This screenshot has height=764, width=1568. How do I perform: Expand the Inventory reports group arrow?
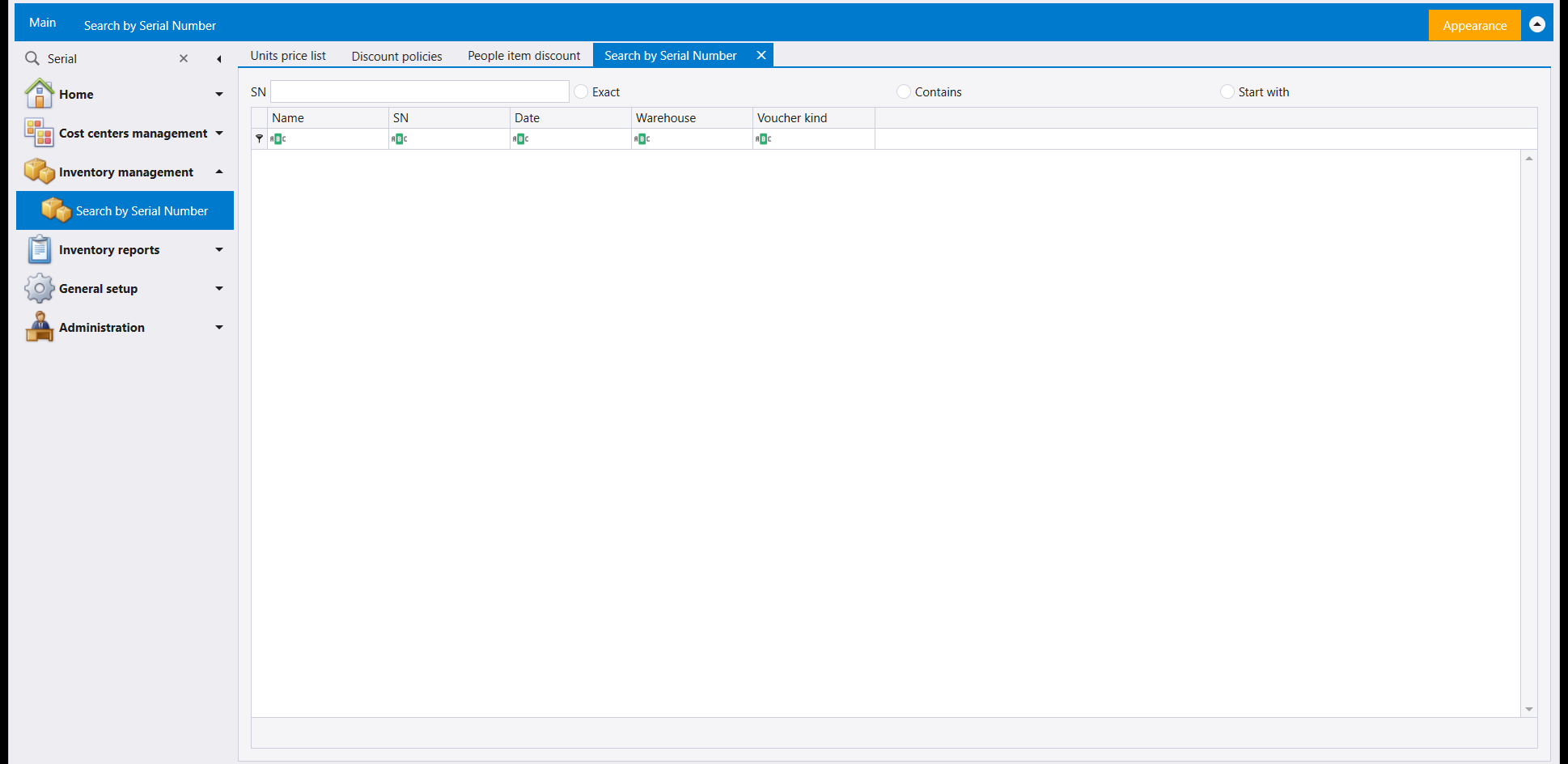pyautogui.click(x=219, y=249)
